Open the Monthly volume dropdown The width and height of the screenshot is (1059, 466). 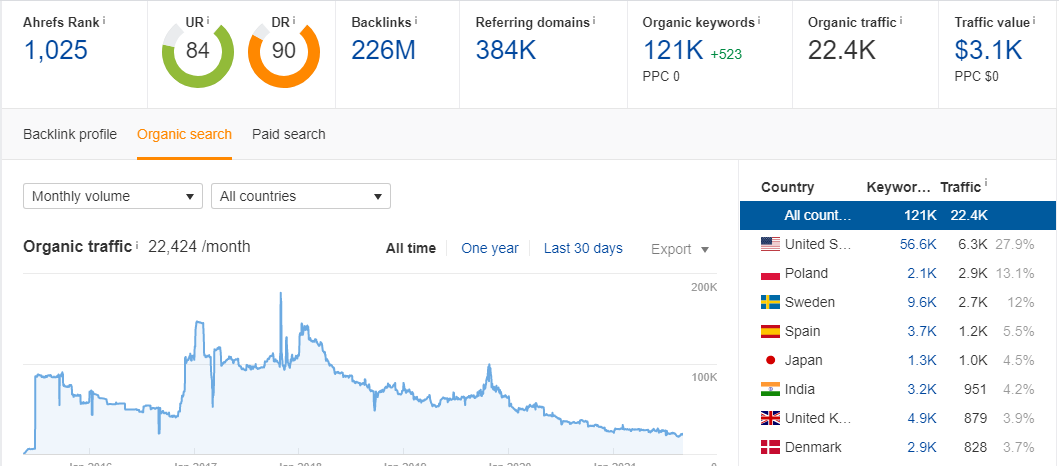pos(113,197)
